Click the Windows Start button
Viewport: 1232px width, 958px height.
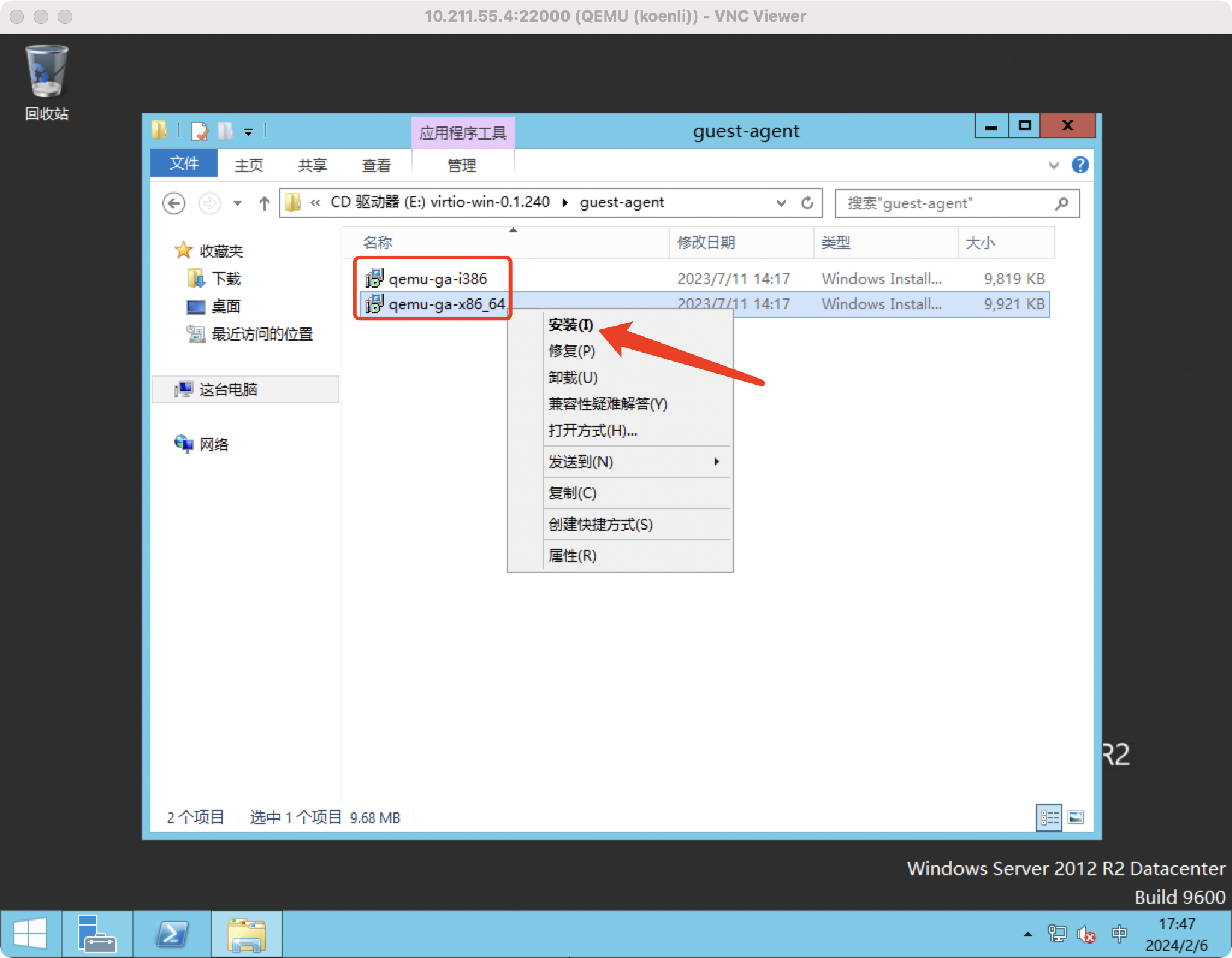click(x=30, y=933)
